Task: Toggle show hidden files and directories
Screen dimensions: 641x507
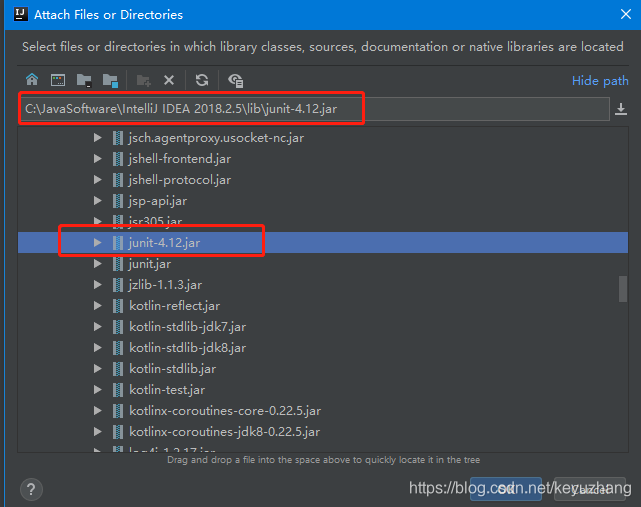Action: click(236, 80)
